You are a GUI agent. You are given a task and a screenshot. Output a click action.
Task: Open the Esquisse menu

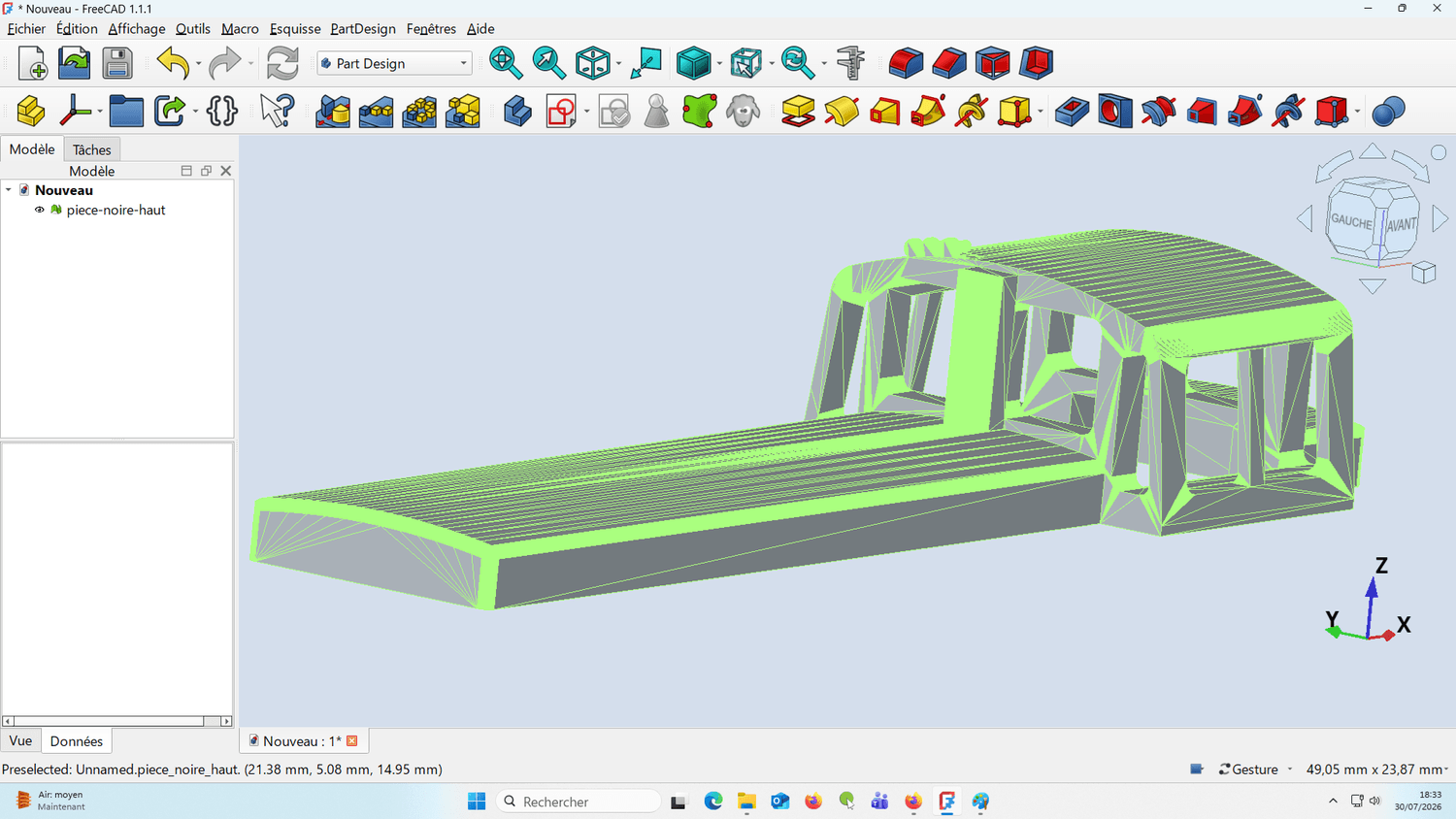click(295, 29)
